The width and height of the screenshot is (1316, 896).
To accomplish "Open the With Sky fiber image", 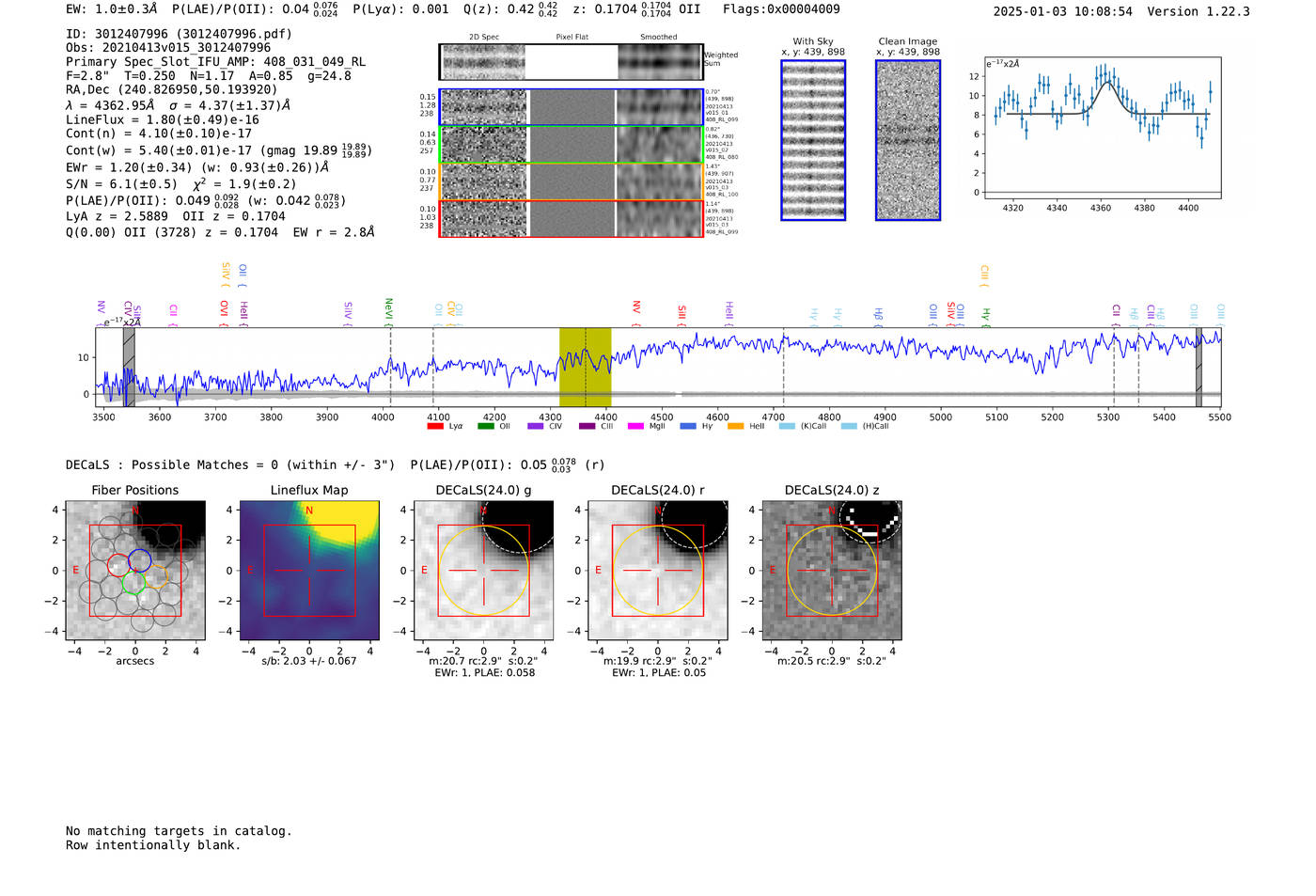I will [813, 140].
